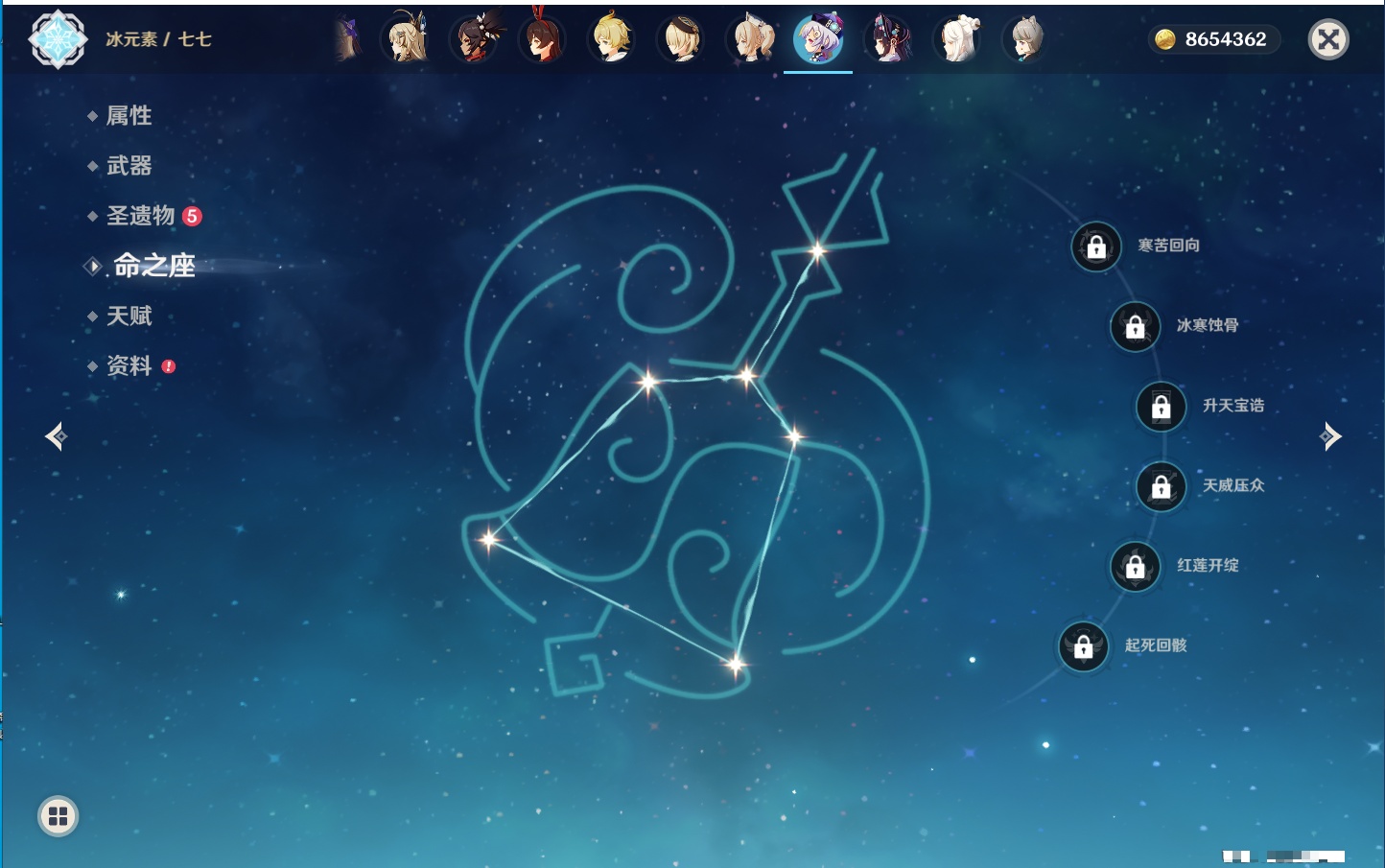
Task: Open the 天赋 talents menu
Action: point(129,316)
